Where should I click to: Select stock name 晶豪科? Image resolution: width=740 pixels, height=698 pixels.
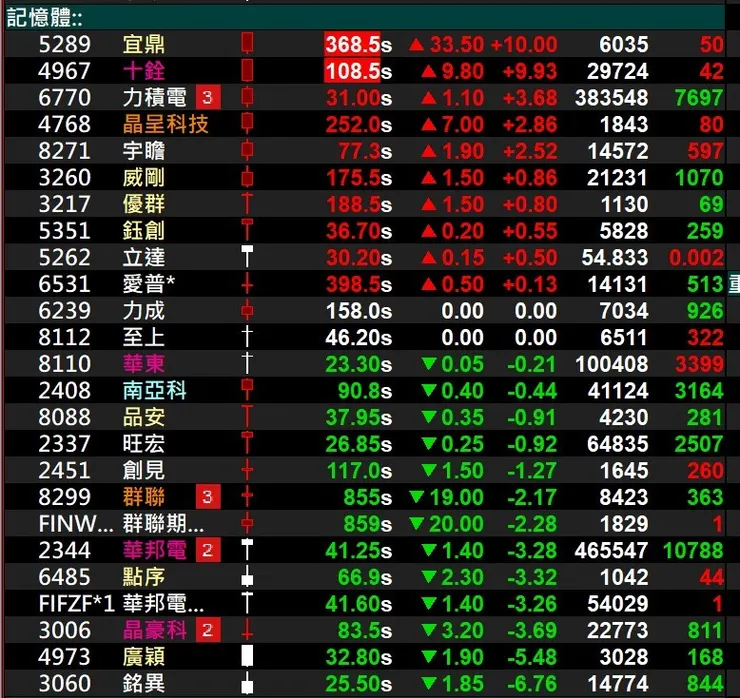[x=155, y=630]
